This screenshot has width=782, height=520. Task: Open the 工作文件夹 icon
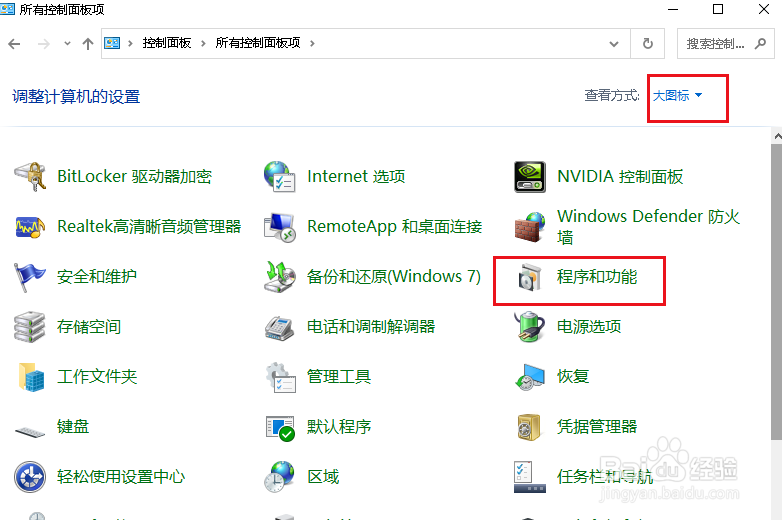pyautogui.click(x=31, y=377)
